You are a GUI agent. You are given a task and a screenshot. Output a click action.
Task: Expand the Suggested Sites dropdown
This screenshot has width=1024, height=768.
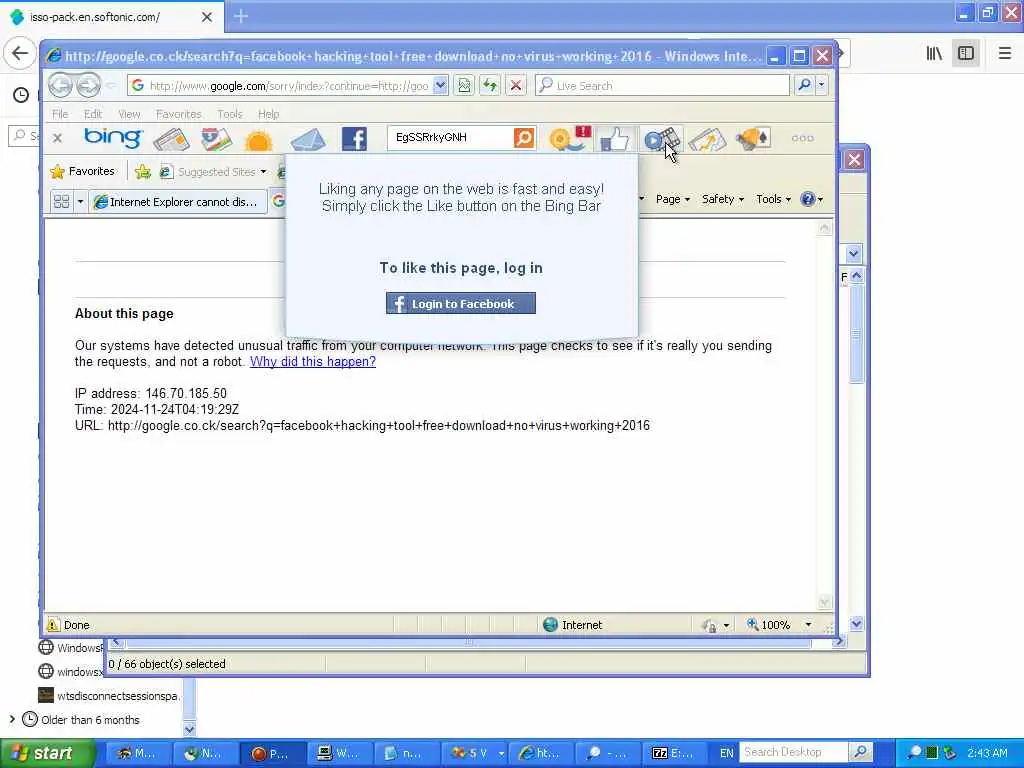point(263,172)
